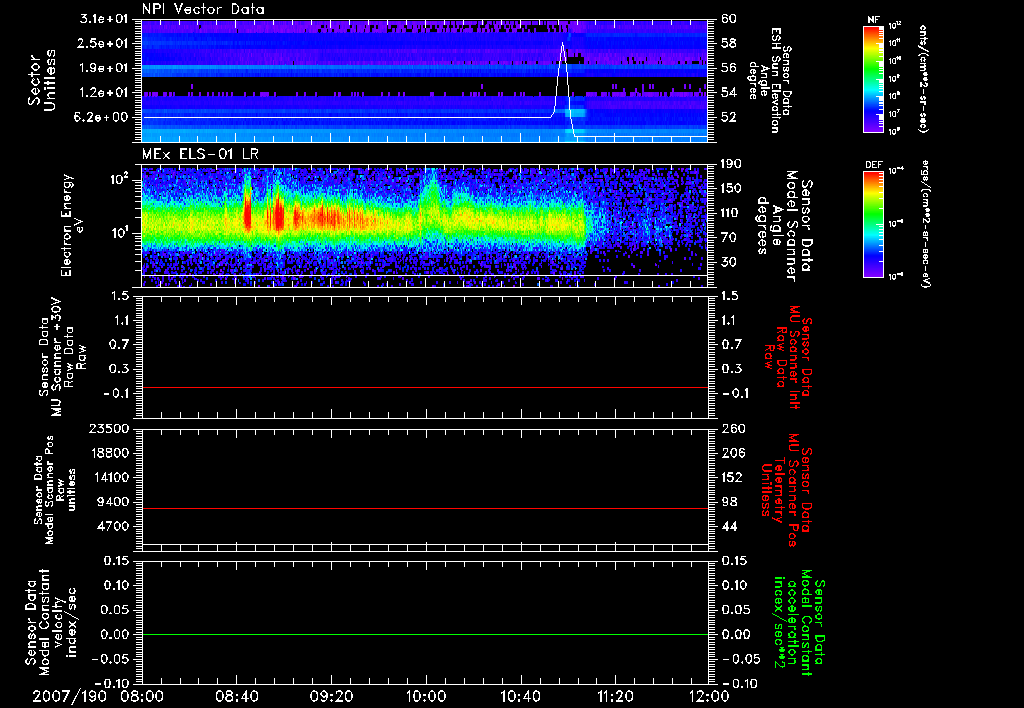Click the '98' Telemetry axis value

coord(729,502)
